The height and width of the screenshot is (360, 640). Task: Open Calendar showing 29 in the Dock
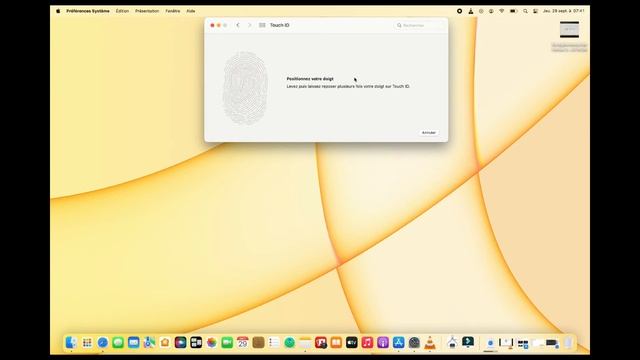[242, 342]
